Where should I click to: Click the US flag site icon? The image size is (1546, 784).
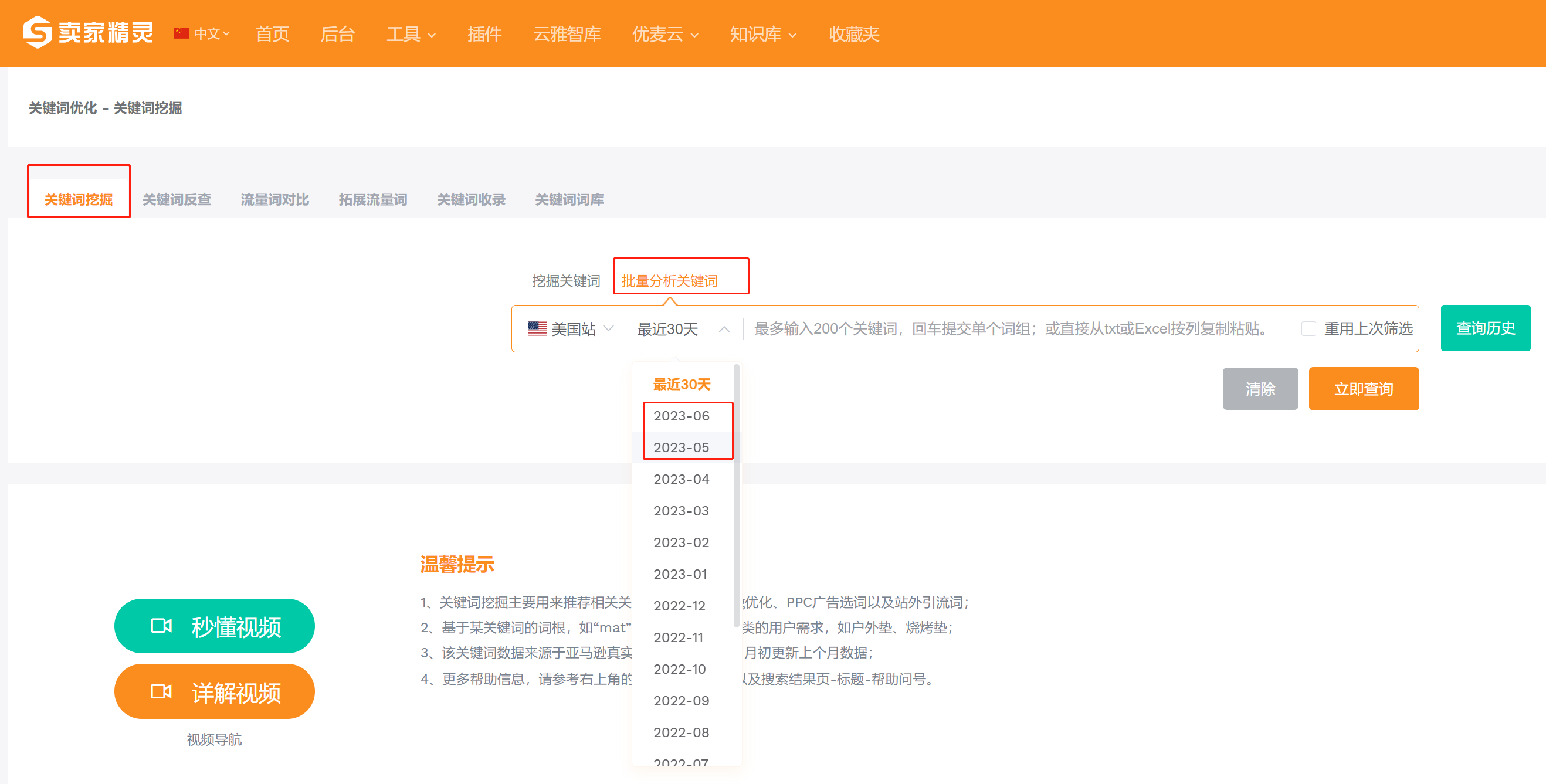point(537,329)
